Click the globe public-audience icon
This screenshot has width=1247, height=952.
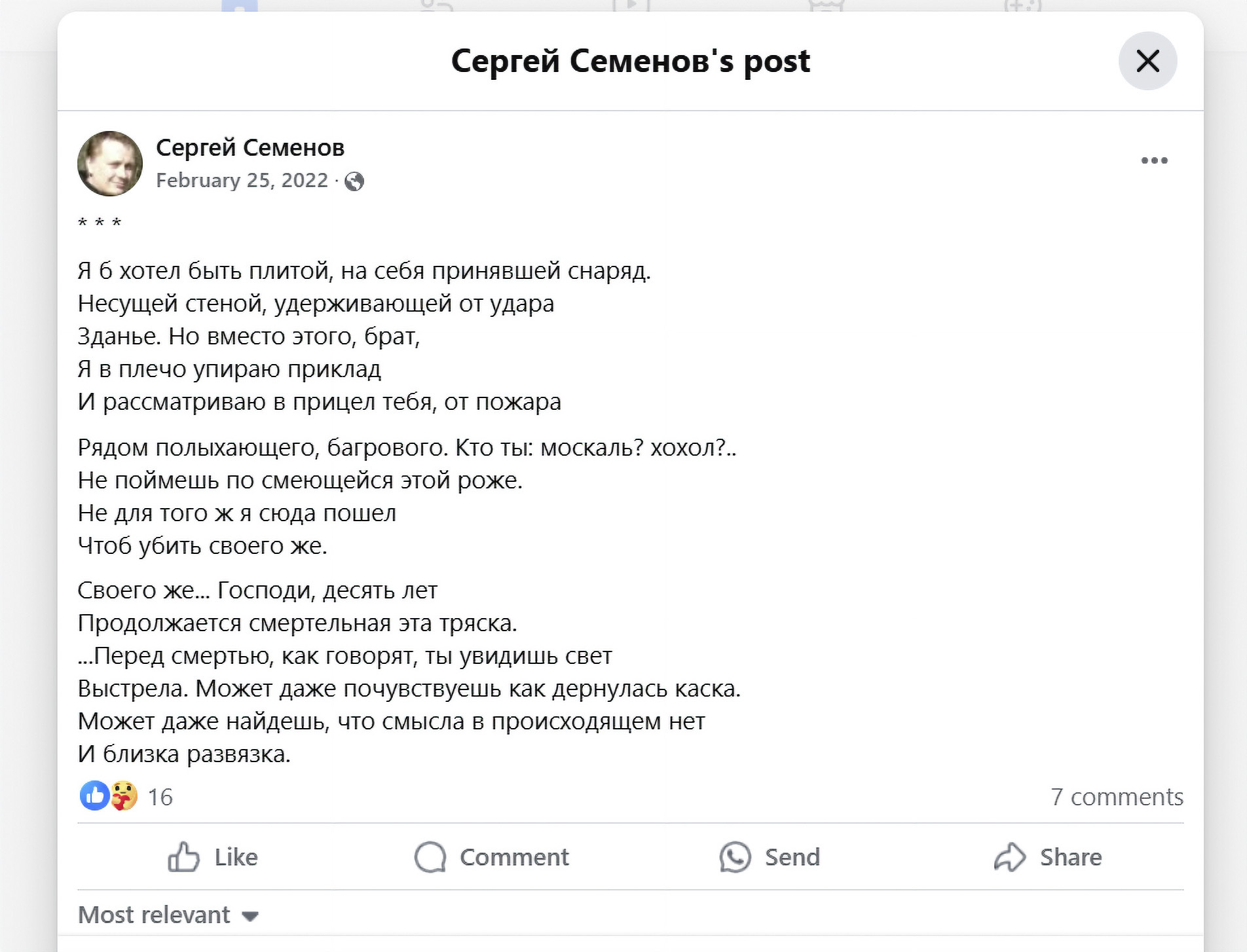tap(354, 181)
